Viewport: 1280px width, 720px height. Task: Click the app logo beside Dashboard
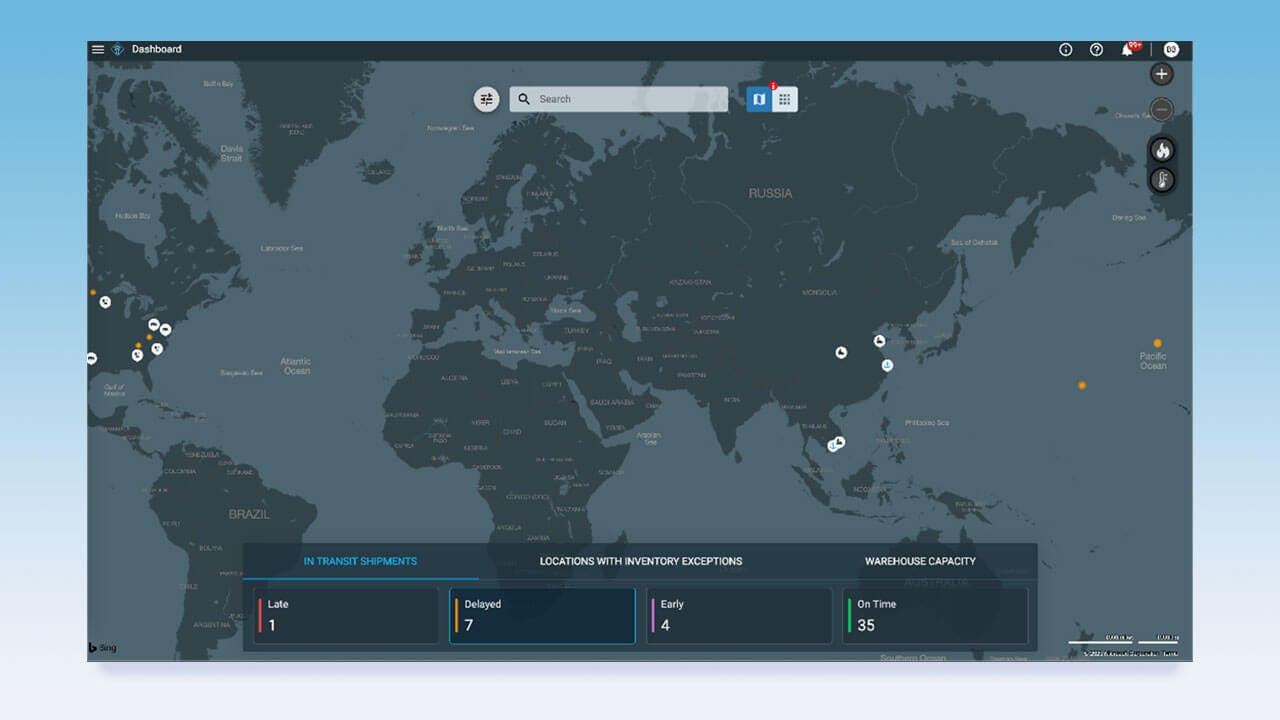[118, 49]
